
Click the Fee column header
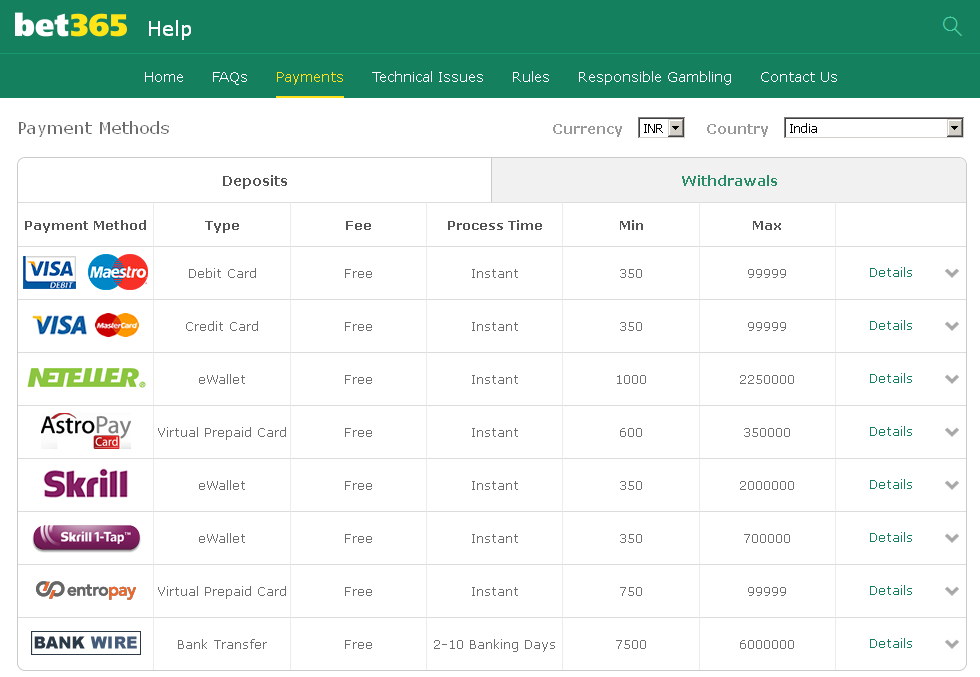pos(358,225)
